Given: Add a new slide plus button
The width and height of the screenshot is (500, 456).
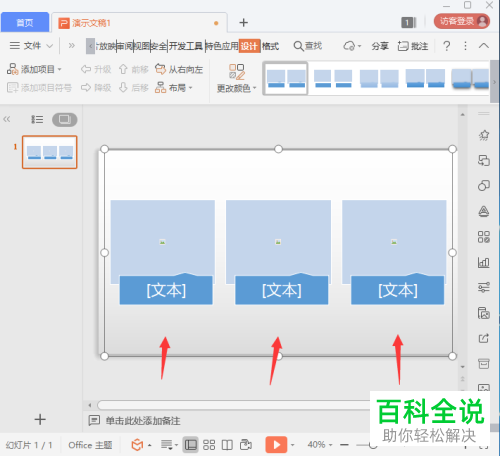Looking at the screenshot, I should [40, 419].
